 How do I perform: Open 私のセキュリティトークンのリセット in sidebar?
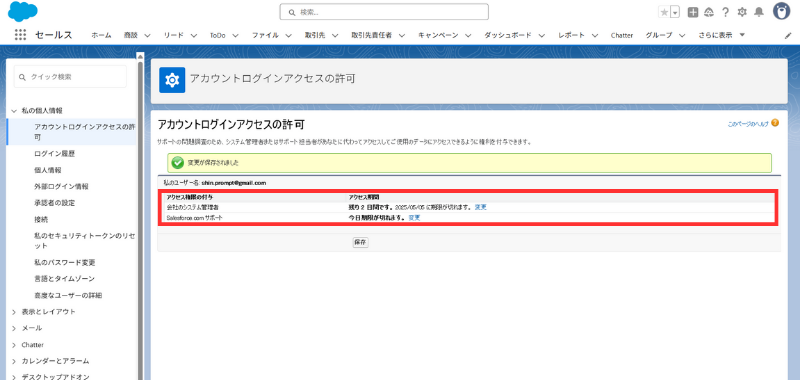tap(85, 241)
